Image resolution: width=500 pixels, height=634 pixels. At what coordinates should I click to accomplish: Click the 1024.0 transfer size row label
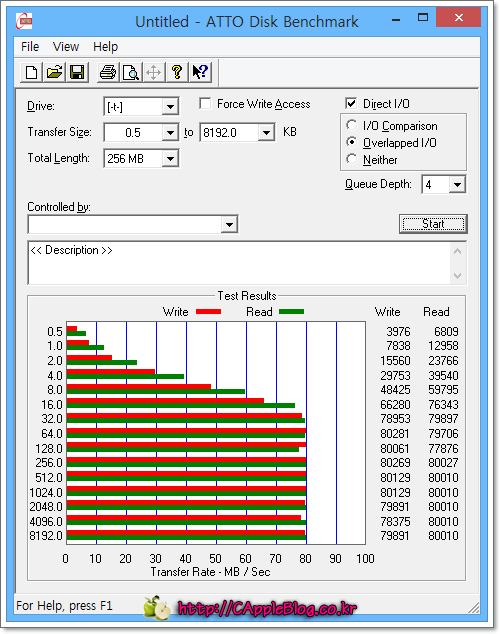(46, 492)
